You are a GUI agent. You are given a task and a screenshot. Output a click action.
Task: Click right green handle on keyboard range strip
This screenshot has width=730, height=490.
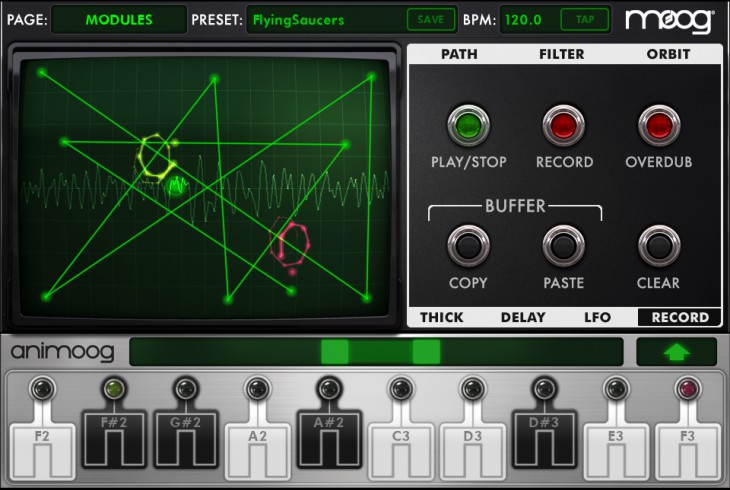pyautogui.click(x=426, y=352)
